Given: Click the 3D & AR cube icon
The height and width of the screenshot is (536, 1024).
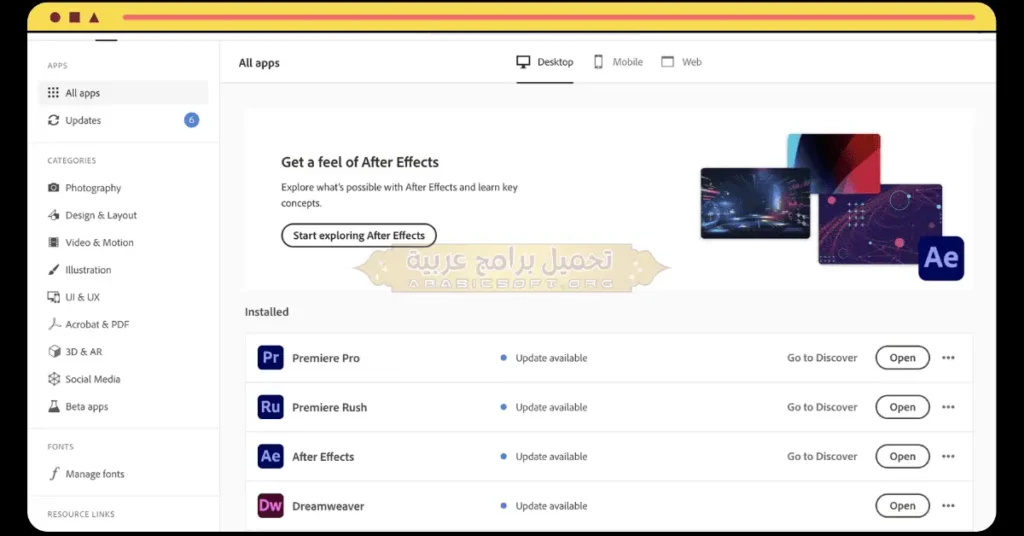Looking at the screenshot, I should (54, 351).
